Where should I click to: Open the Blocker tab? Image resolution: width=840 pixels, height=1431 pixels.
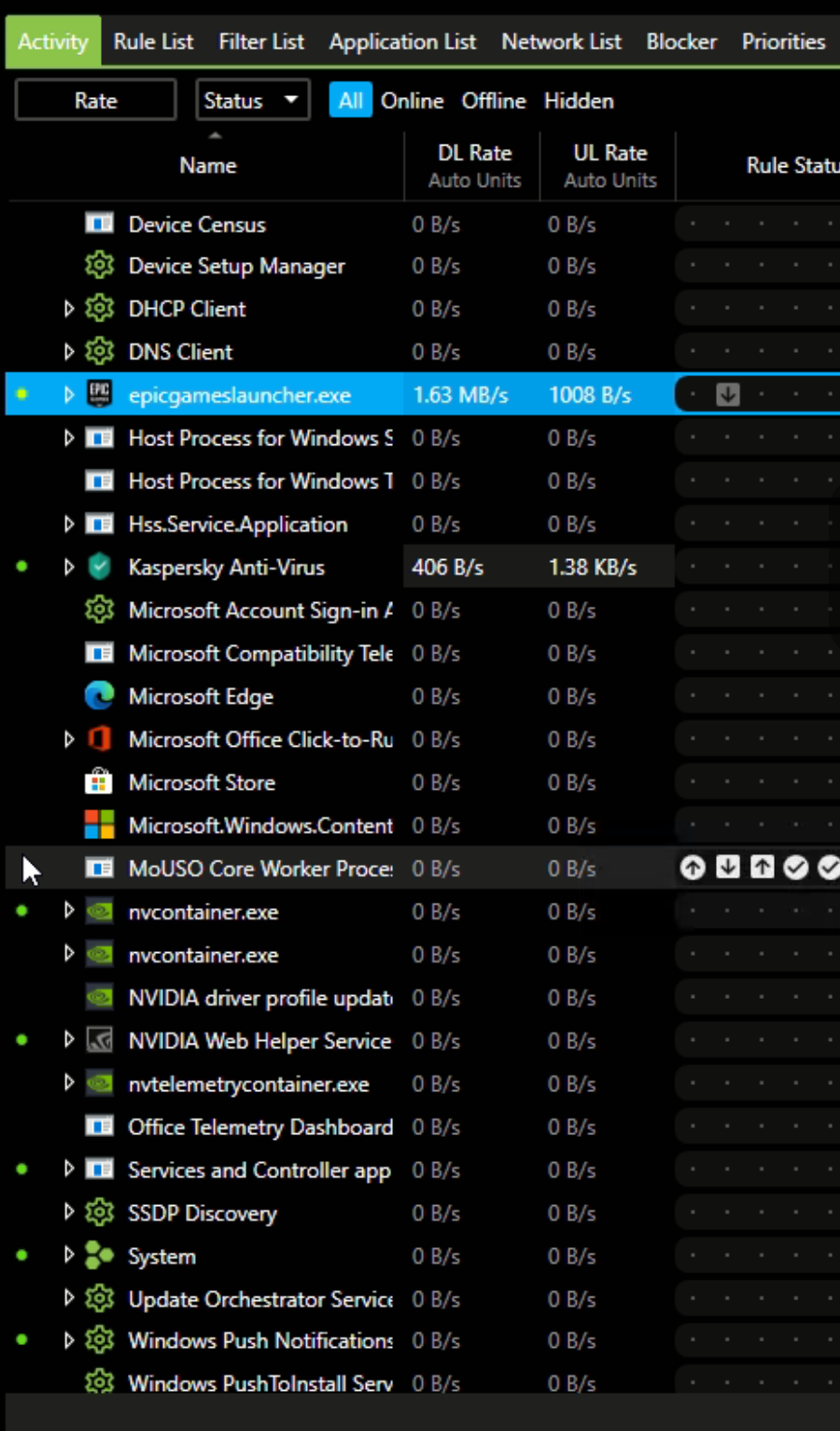[681, 42]
